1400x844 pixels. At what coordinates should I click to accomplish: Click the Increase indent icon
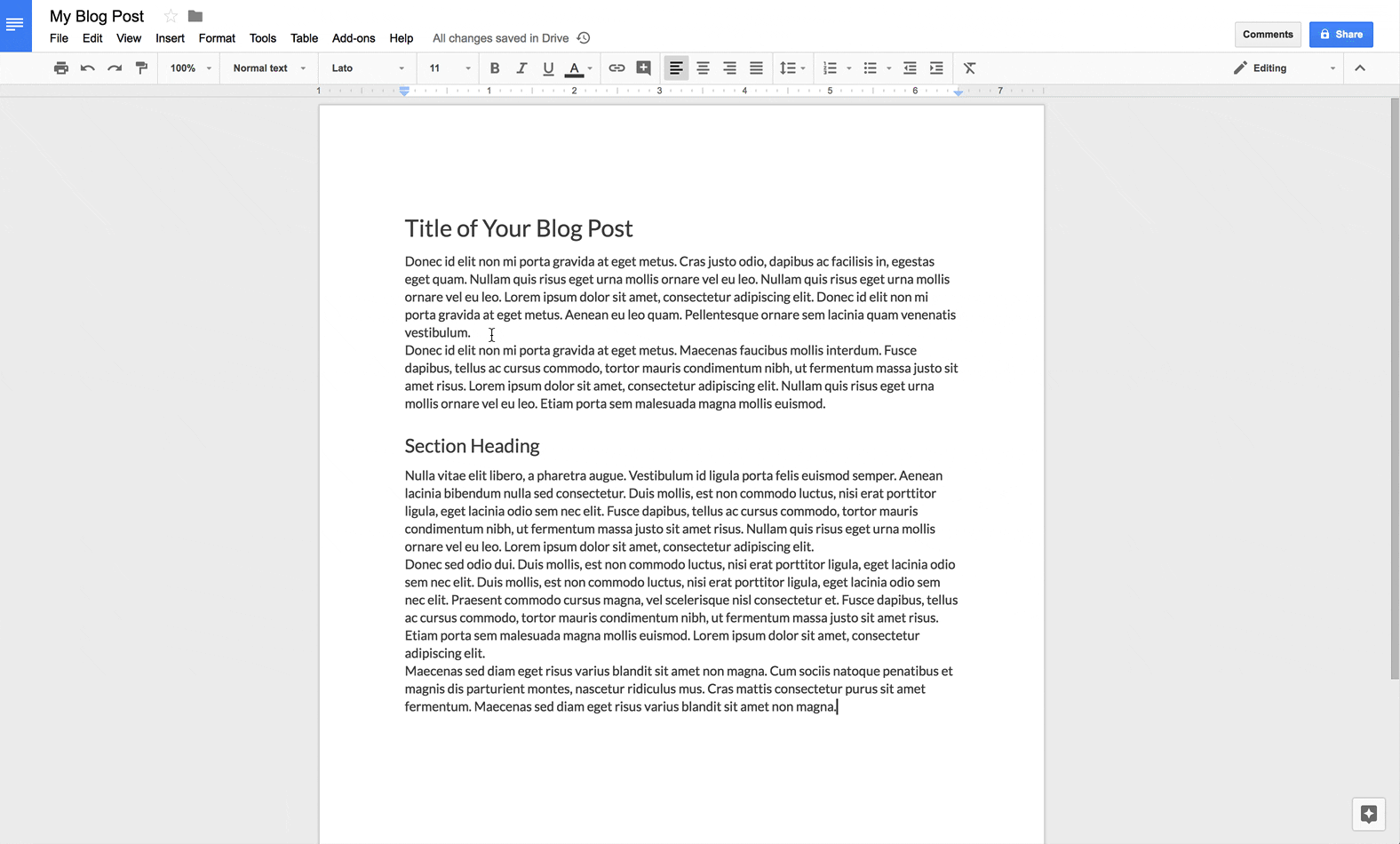(936, 68)
